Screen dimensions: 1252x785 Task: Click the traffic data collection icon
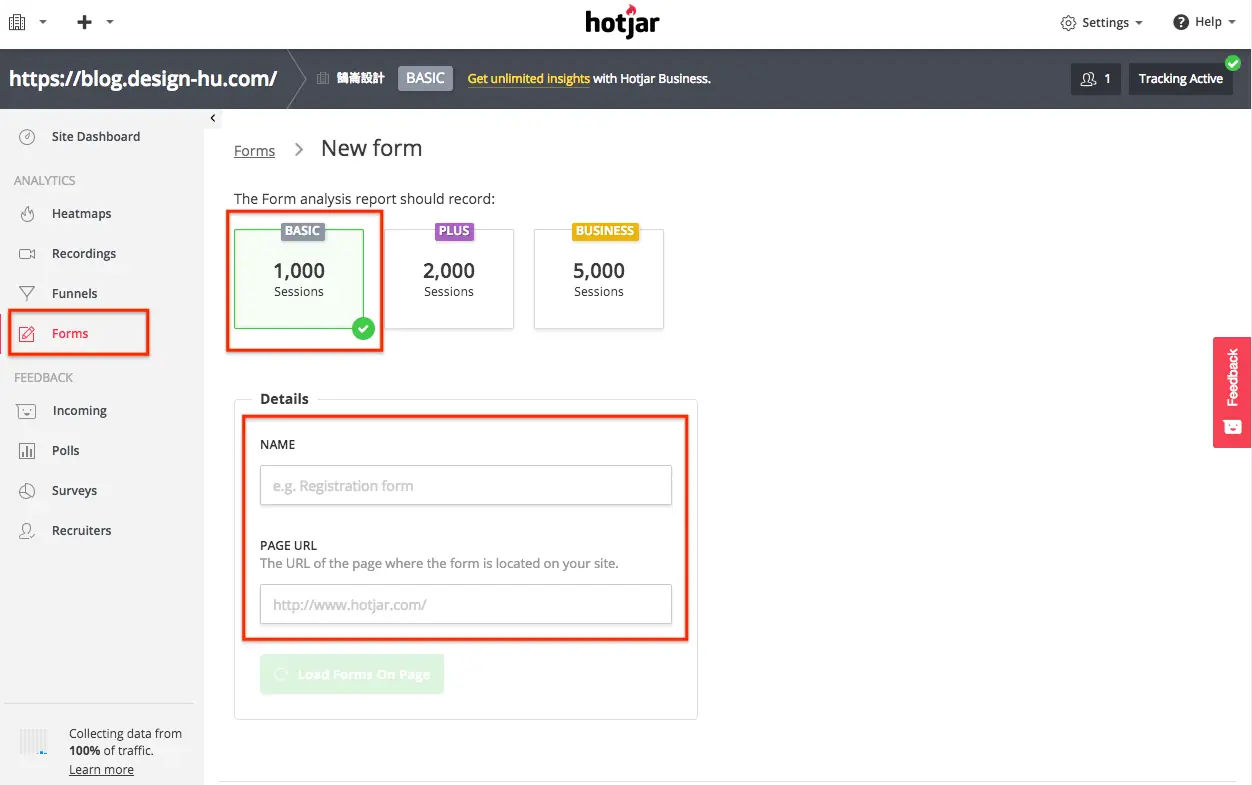tap(33, 742)
